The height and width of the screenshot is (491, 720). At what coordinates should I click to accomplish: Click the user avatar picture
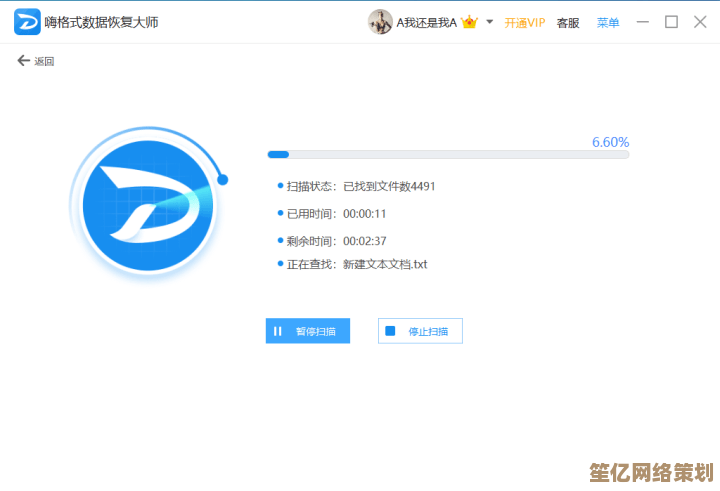click(x=380, y=22)
